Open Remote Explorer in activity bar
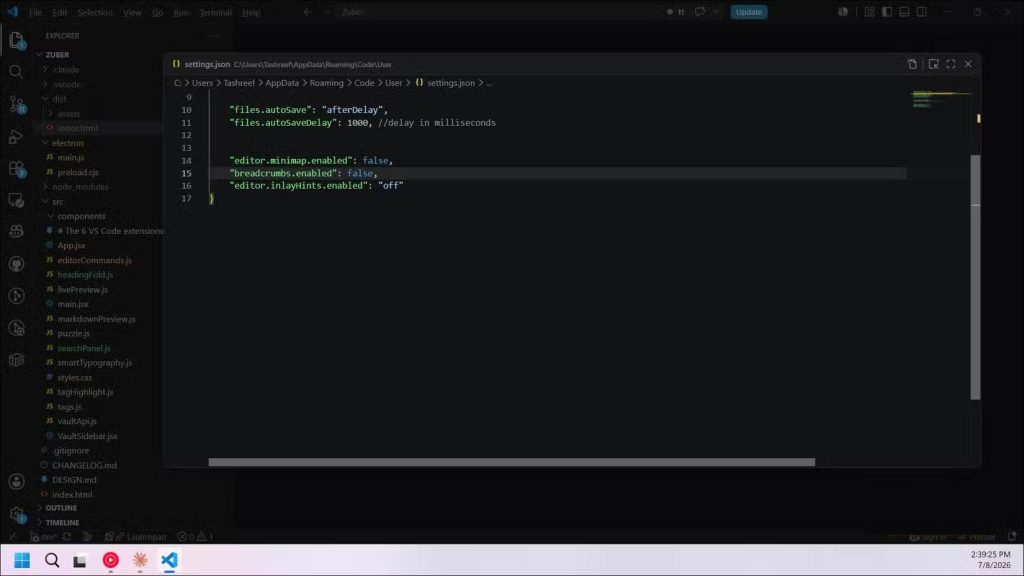This screenshot has height=576, width=1024. [x=16, y=200]
